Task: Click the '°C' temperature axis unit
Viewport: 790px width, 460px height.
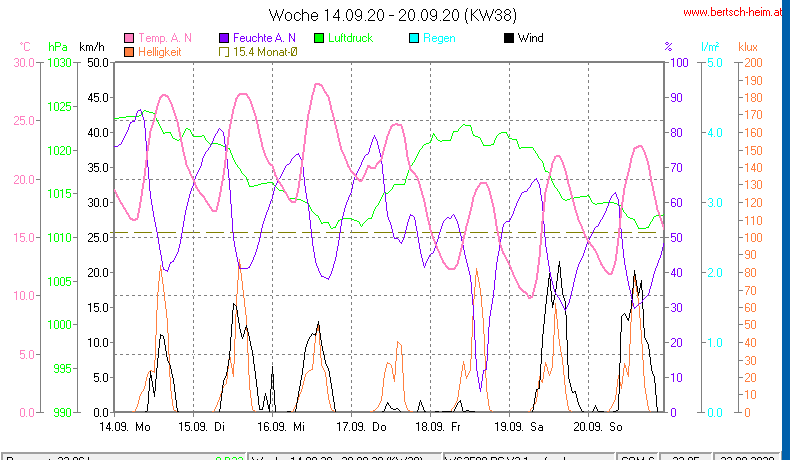Action: [25, 47]
